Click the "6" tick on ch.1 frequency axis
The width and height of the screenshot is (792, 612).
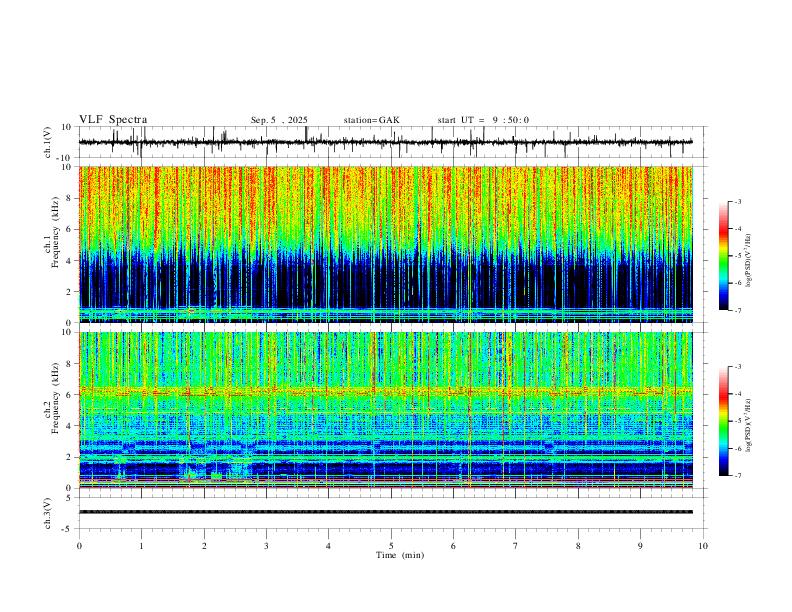coord(70,229)
